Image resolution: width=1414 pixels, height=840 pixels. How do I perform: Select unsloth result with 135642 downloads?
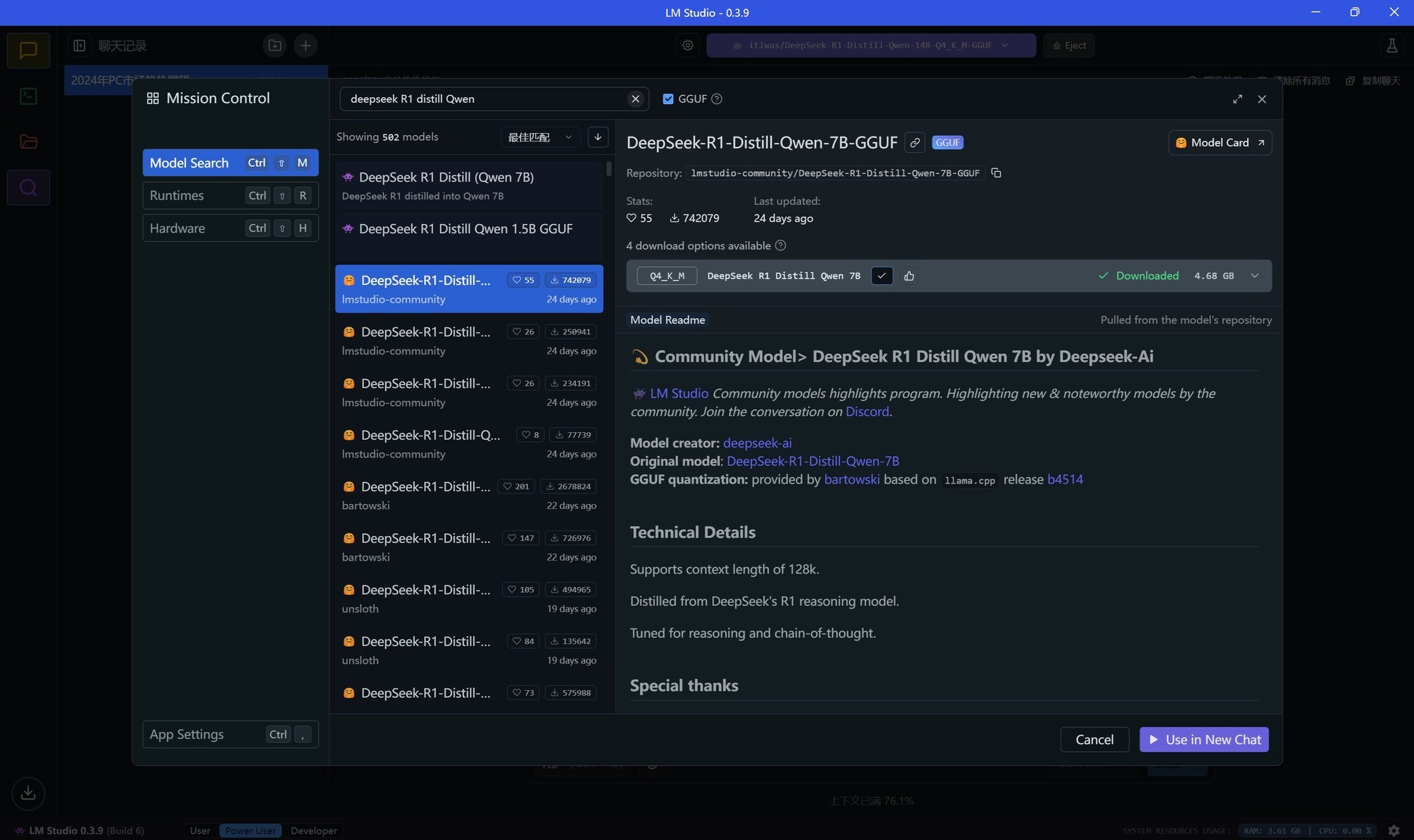click(x=469, y=650)
